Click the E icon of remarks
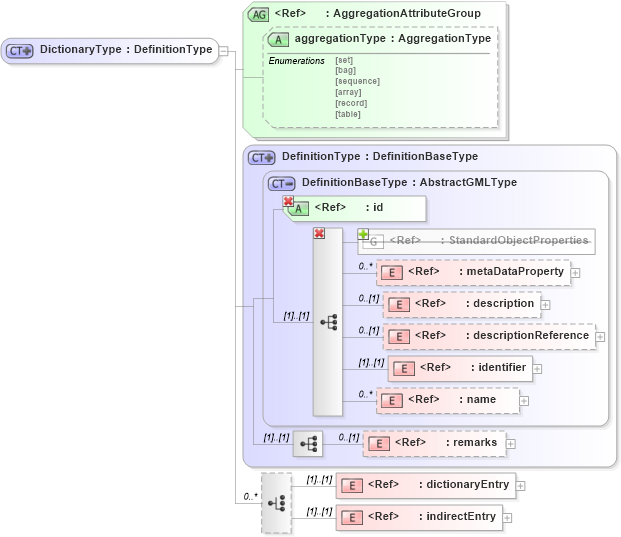This screenshot has height=537, width=621. [x=379, y=444]
